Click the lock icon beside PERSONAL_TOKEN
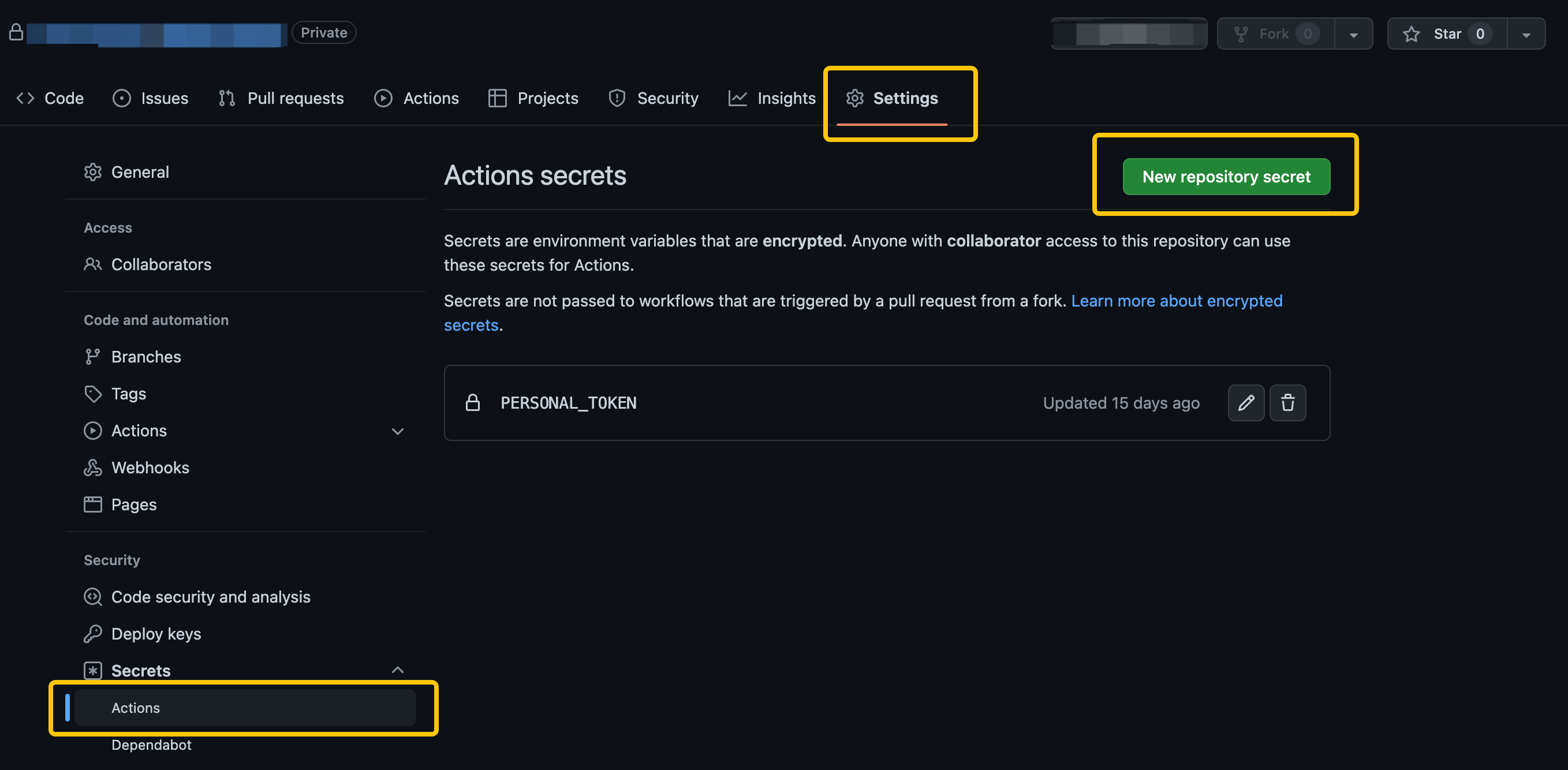This screenshot has width=1568, height=770. (473, 402)
